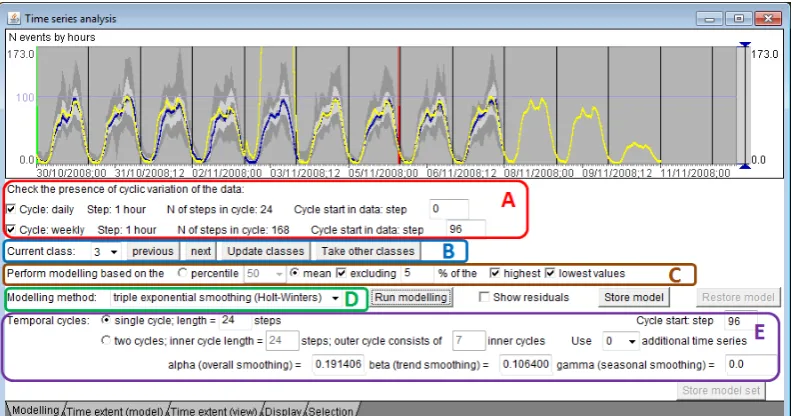Go to the next class
Image resolution: width=791 pixels, height=416 pixels.
click(x=201, y=251)
